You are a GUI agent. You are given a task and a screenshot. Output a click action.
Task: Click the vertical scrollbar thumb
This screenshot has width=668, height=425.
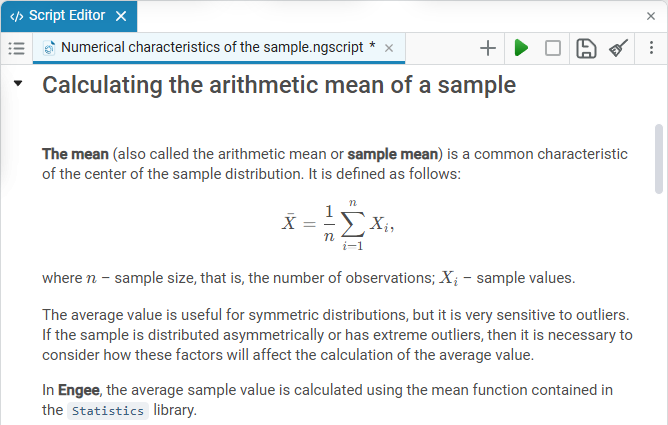point(659,159)
